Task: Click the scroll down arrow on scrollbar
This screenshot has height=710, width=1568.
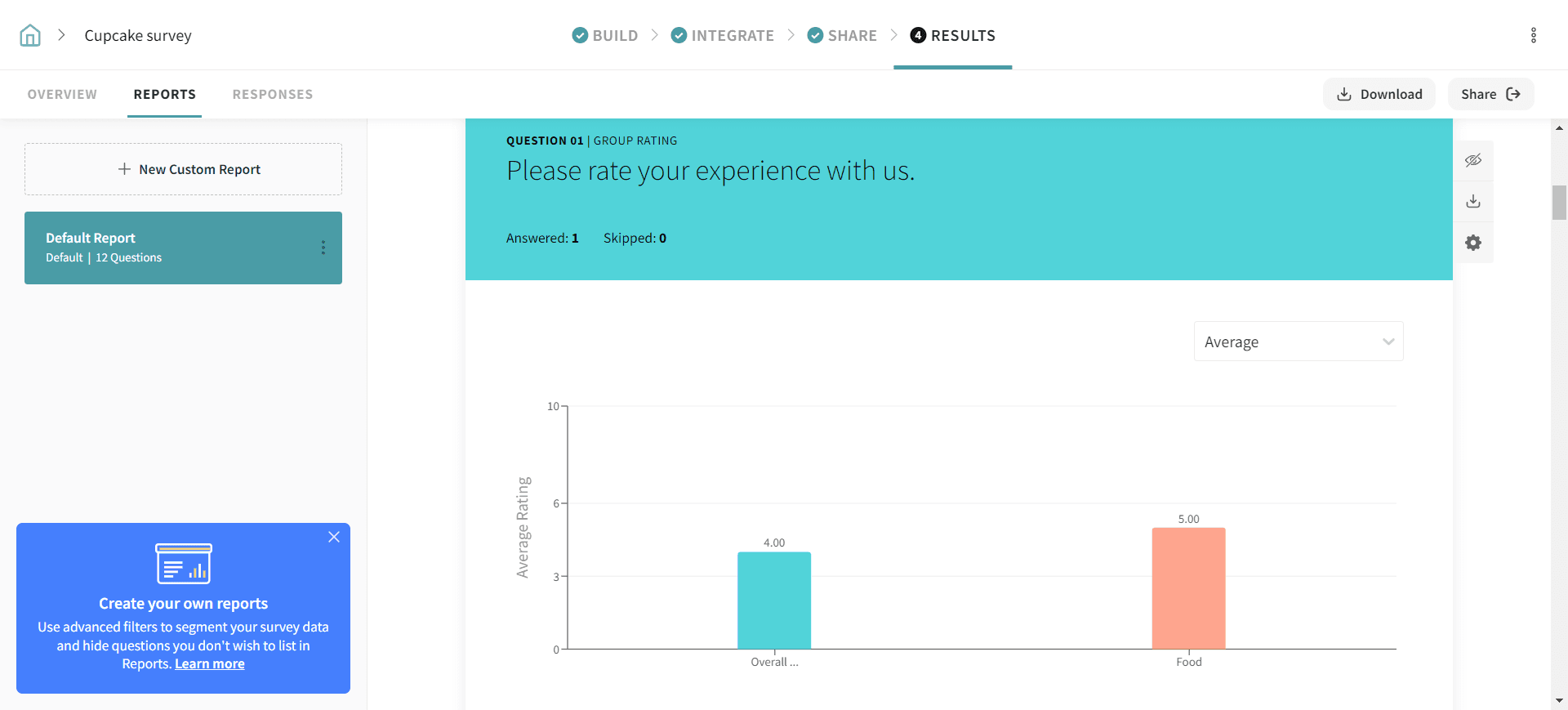Action: [1559, 700]
